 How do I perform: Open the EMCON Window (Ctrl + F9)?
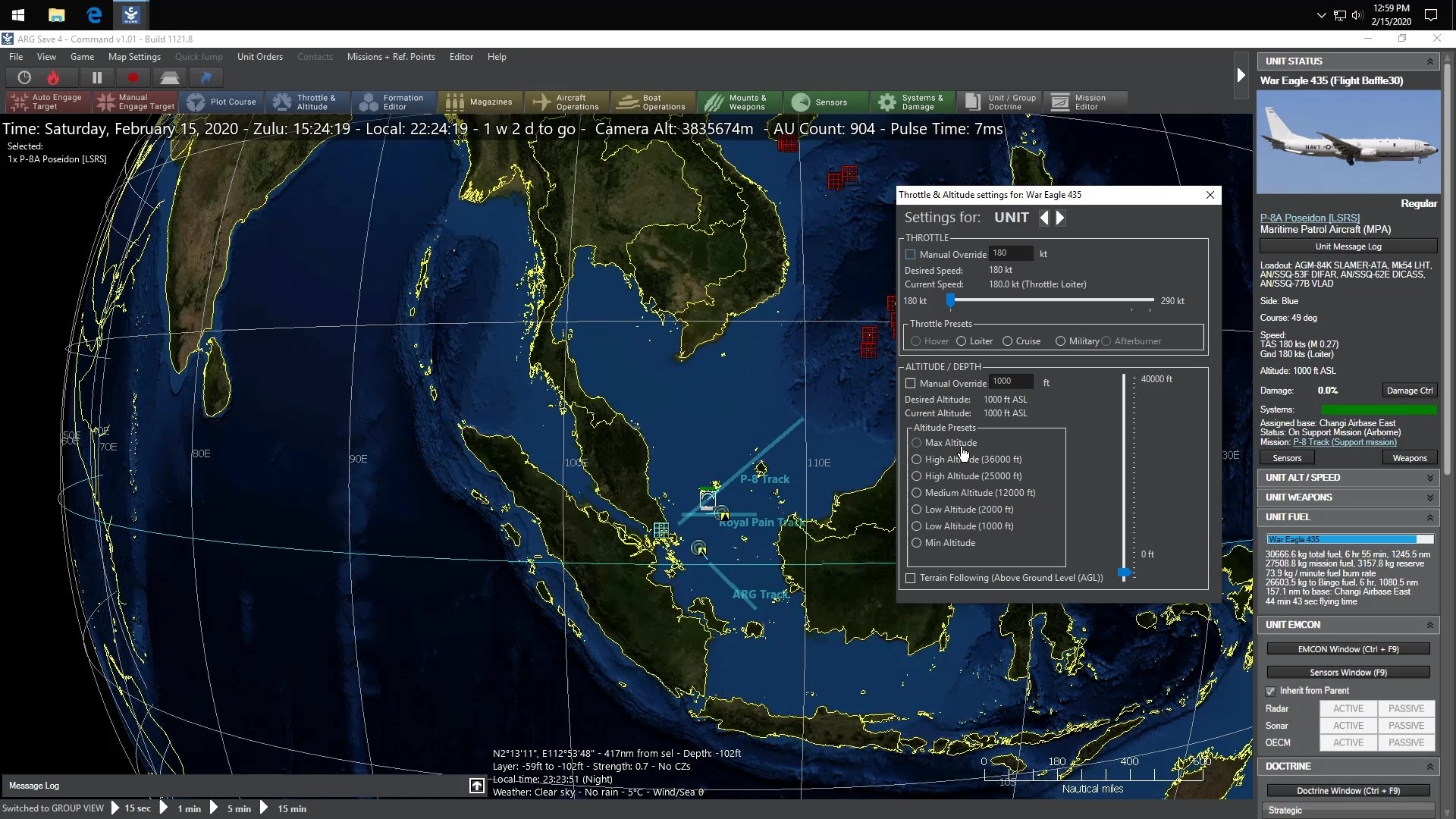tap(1348, 649)
